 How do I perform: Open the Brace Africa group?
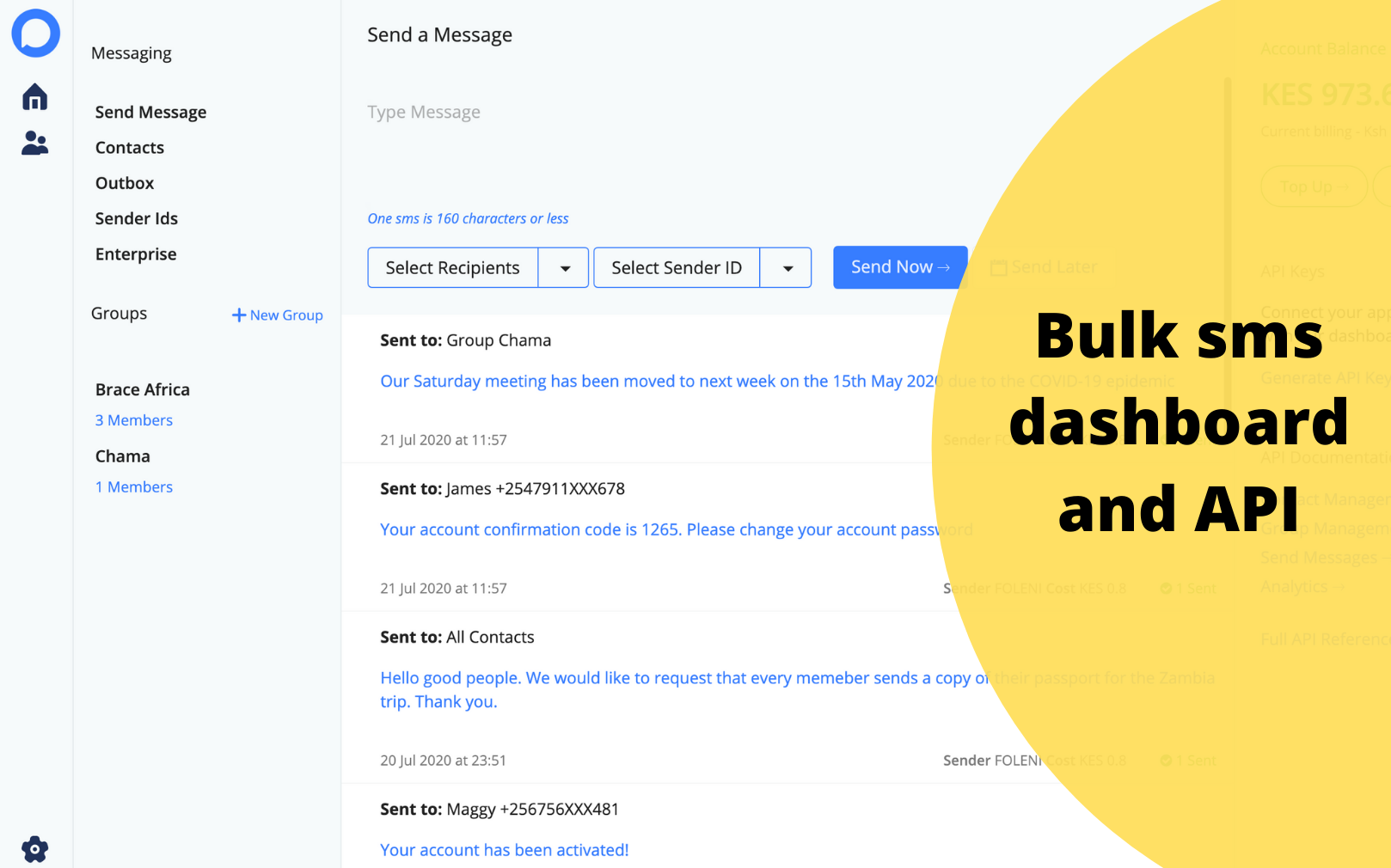coord(143,389)
